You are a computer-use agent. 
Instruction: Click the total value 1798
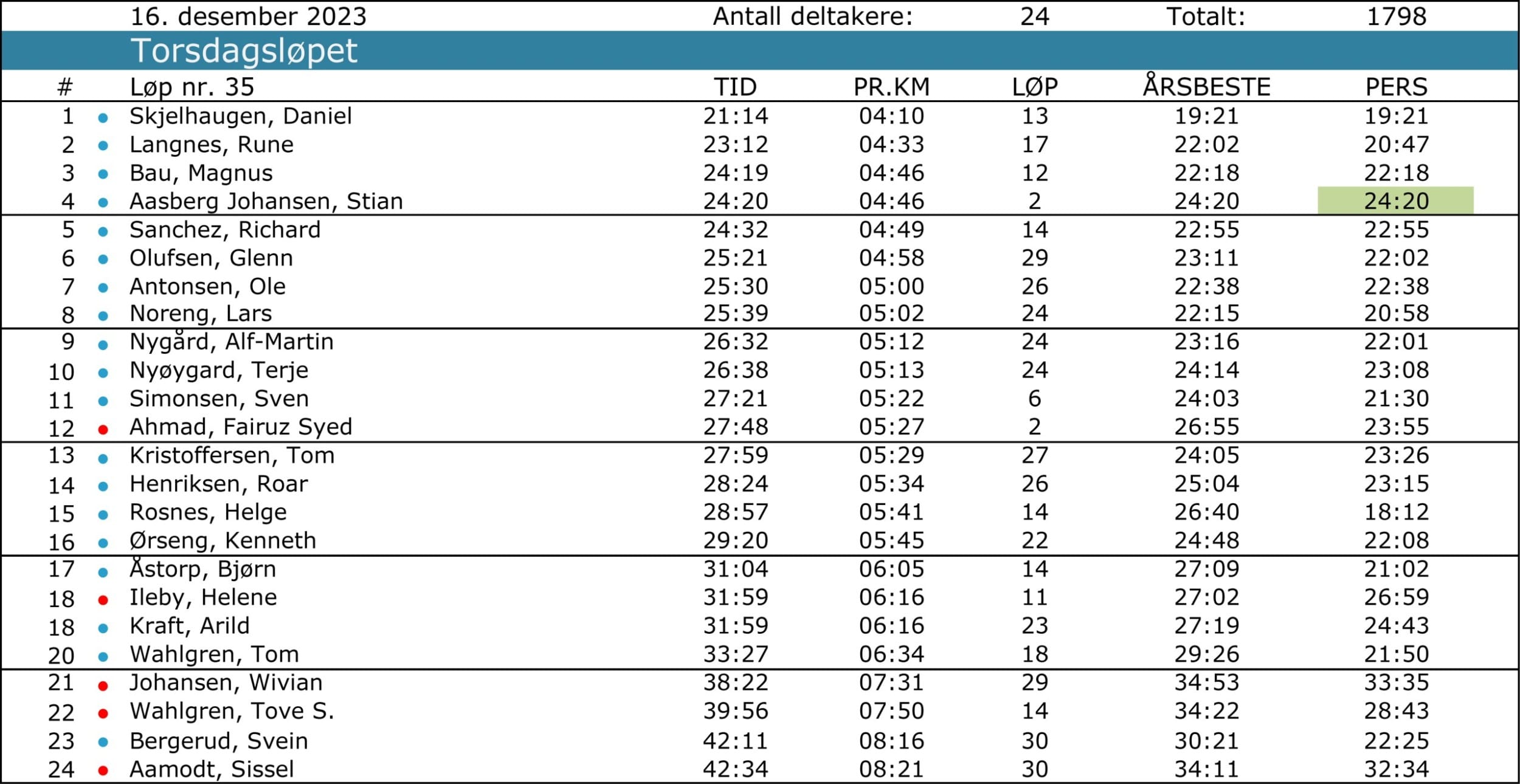click(1396, 16)
